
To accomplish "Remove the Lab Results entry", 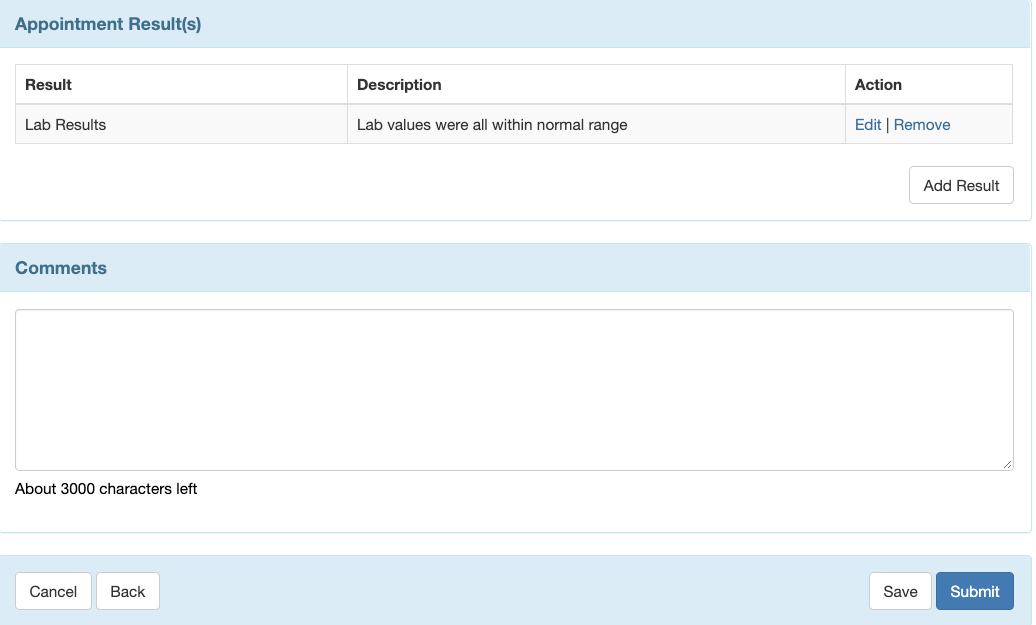I will (922, 125).
